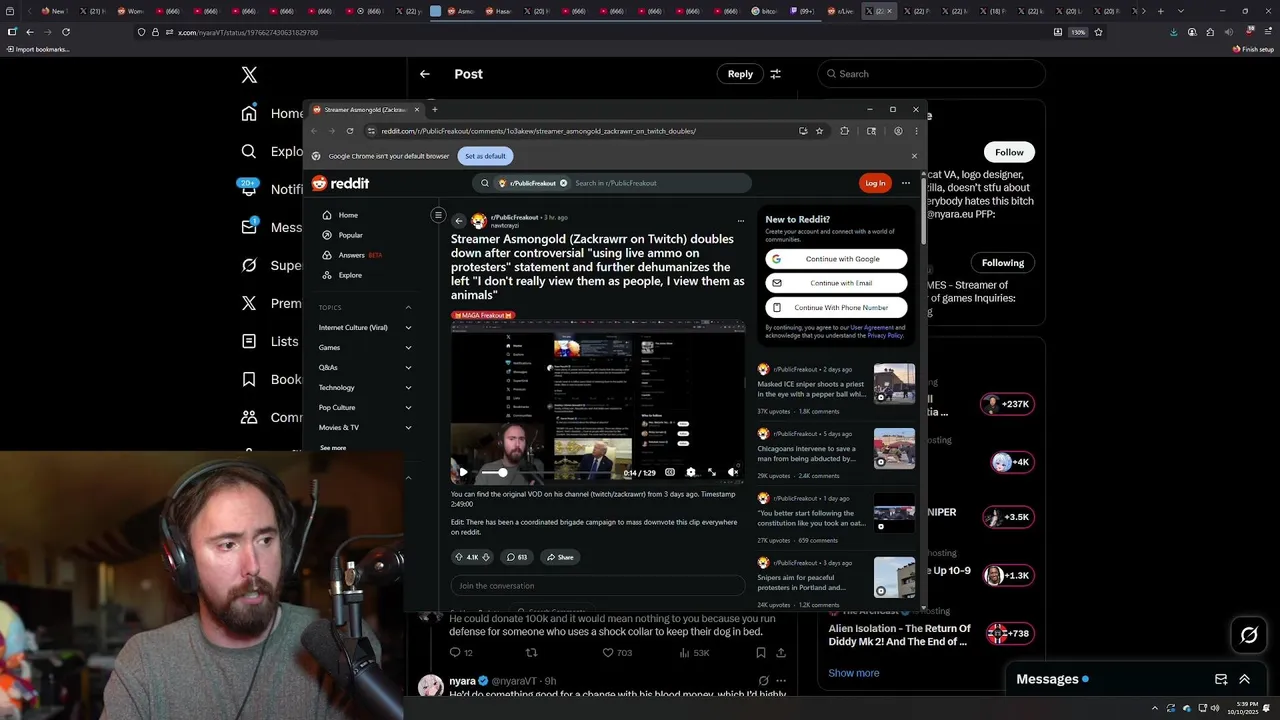Expand the Technology topic
Viewport: 1280px width, 720px height.
(x=408, y=387)
